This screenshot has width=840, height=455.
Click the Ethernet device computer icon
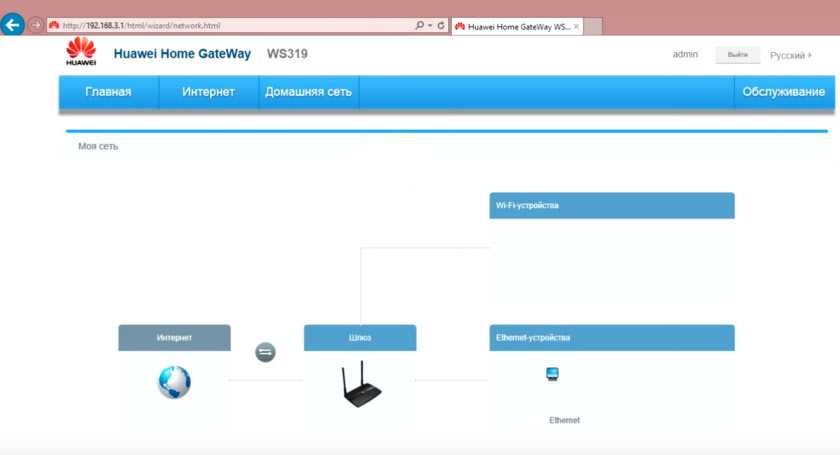pos(552,375)
